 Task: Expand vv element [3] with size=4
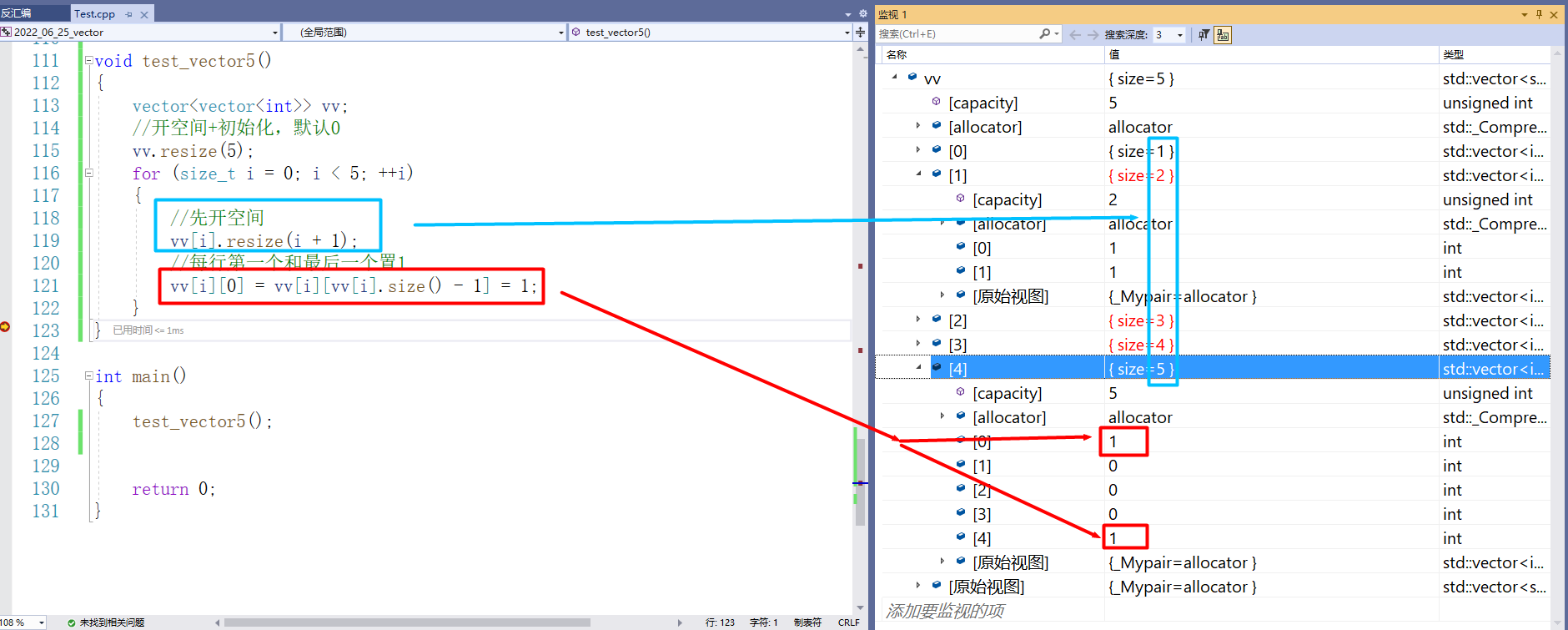pos(918,344)
